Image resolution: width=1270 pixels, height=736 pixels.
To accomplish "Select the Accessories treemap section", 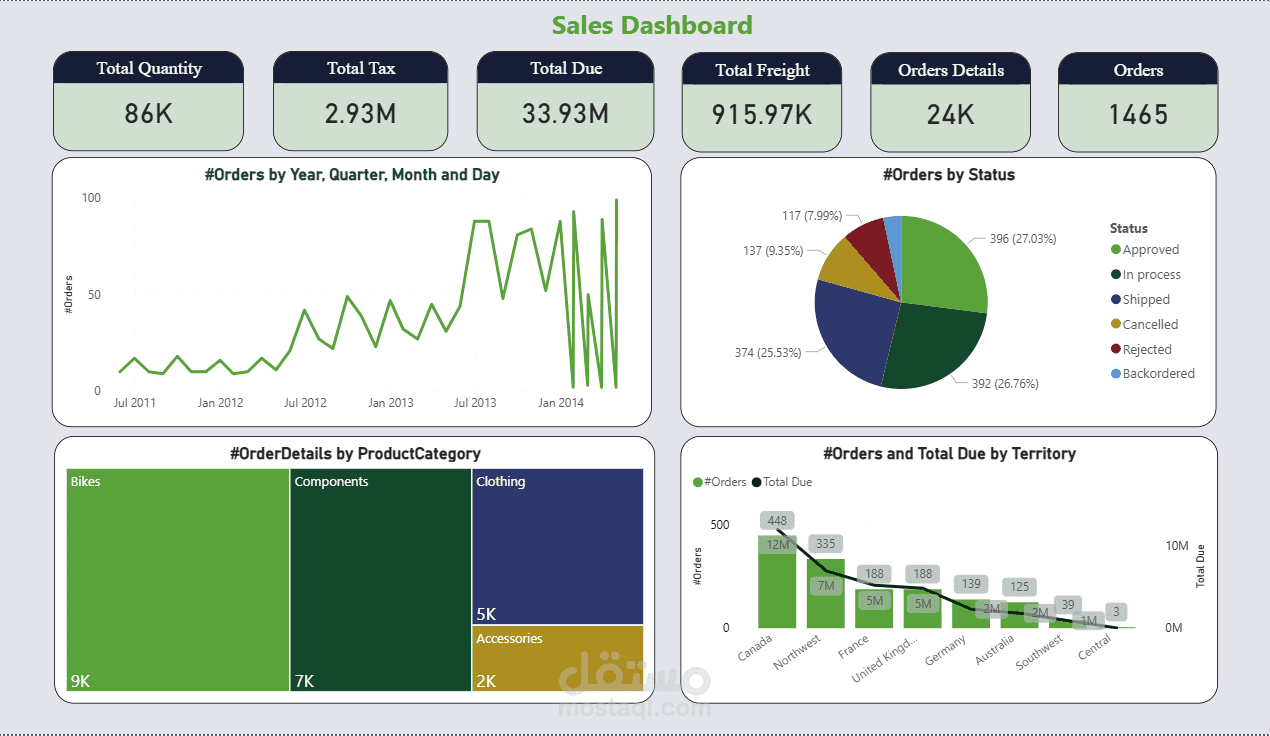I will 557,658.
